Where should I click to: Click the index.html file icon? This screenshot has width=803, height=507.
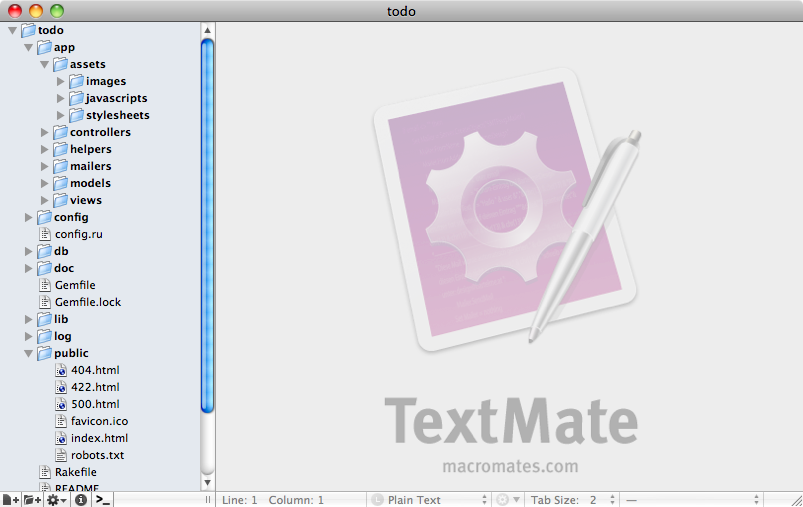[61, 438]
